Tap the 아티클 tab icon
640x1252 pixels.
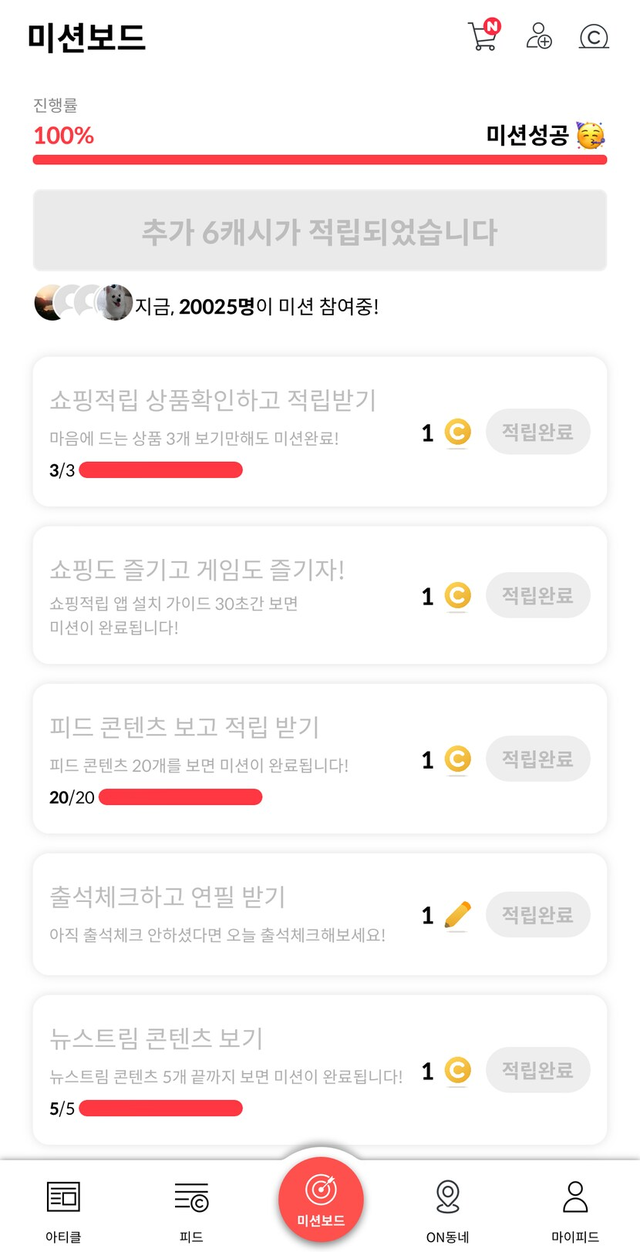click(63, 1196)
